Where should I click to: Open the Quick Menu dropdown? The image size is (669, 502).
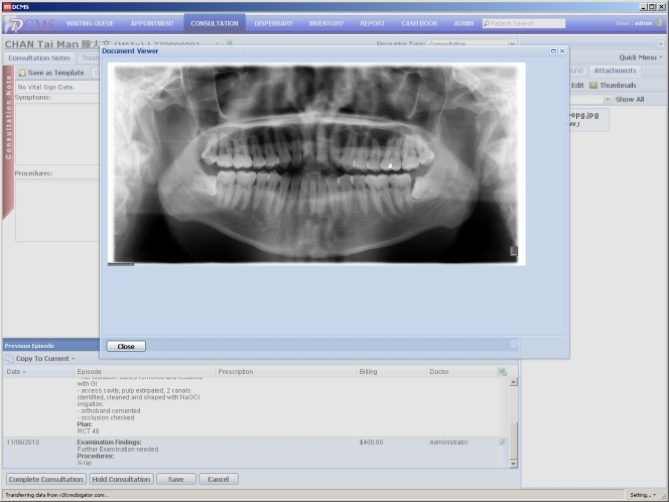coord(639,57)
